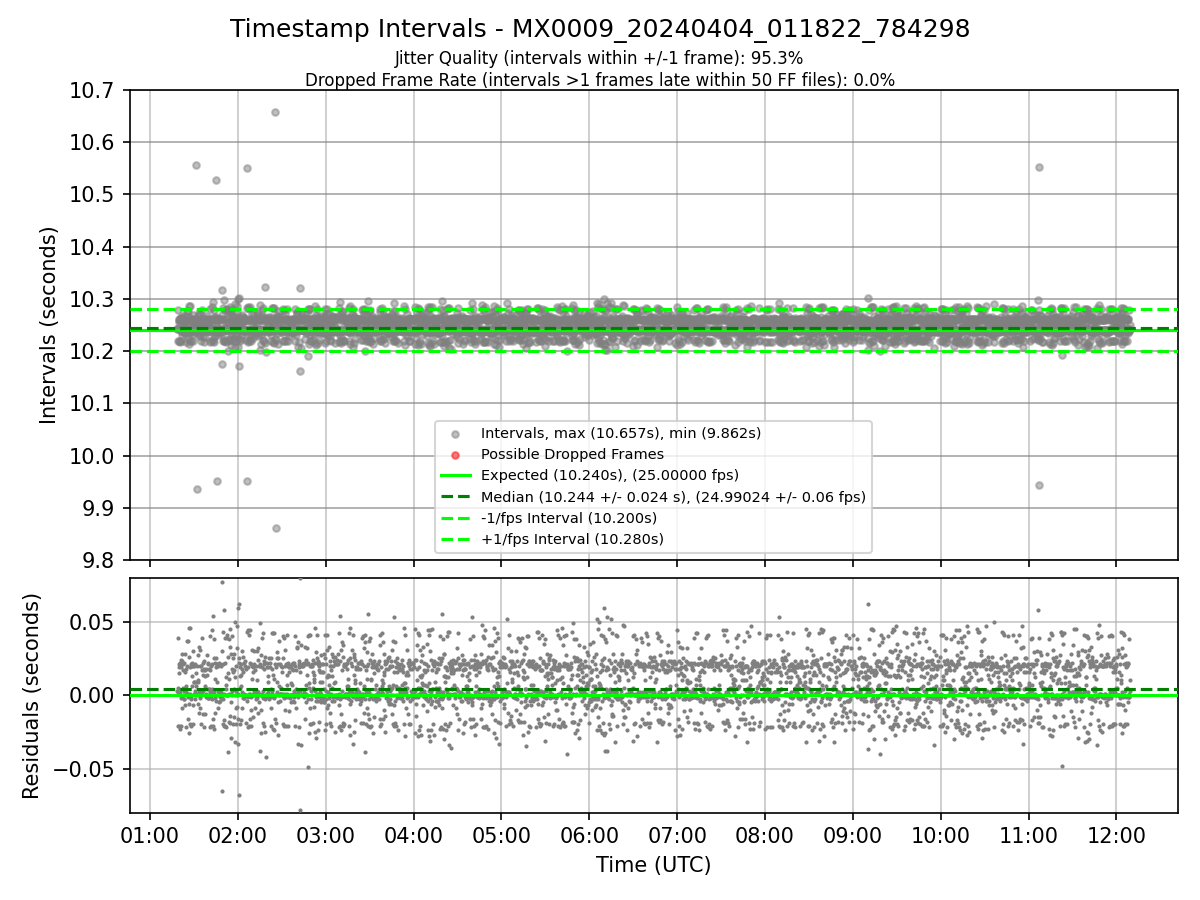Click the red dot marker for Possible Dropped Frames in legend
Screen dimensions: 1200x900
pos(456,455)
